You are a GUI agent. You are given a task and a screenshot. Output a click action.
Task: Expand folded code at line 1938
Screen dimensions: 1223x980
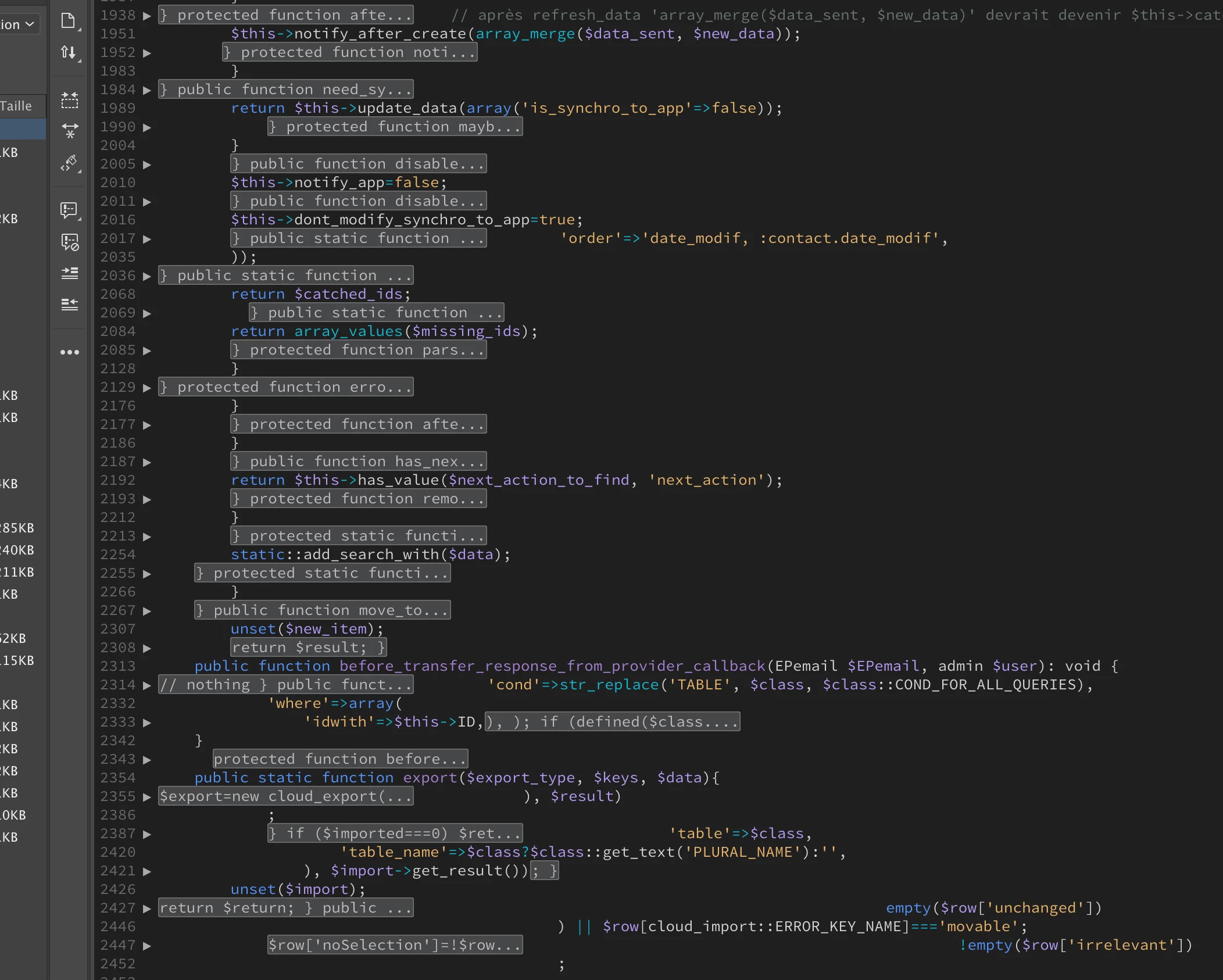[x=147, y=16]
